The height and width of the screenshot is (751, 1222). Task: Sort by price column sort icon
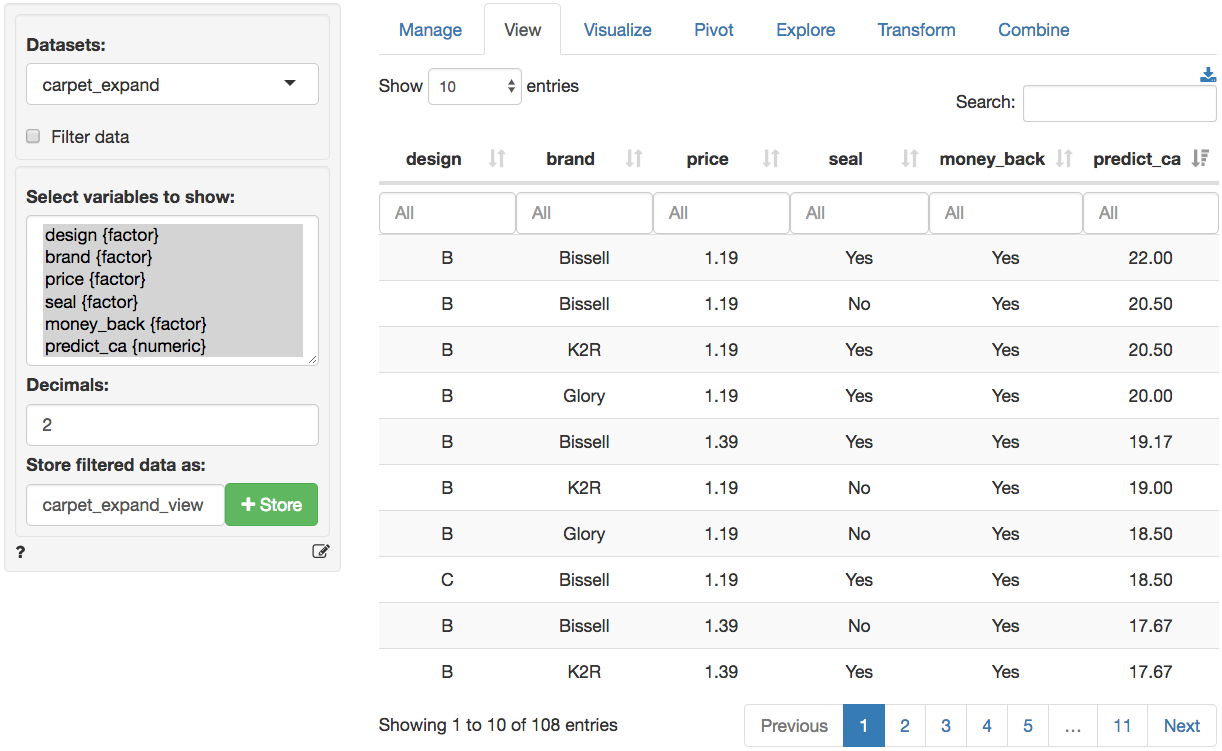click(x=770, y=159)
